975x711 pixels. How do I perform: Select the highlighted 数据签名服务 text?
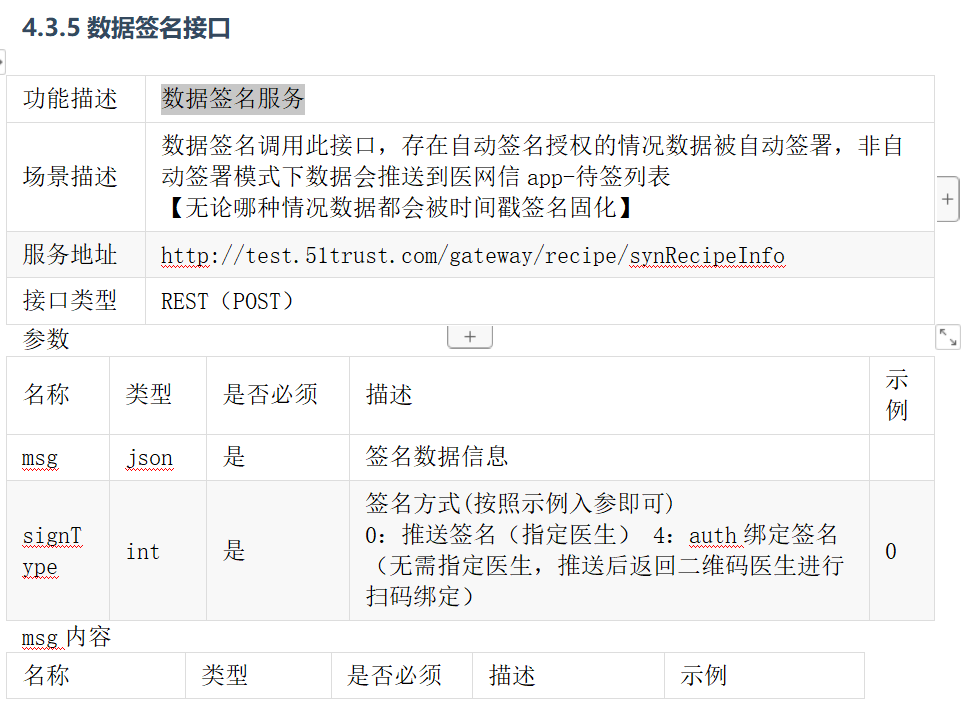pos(233,98)
